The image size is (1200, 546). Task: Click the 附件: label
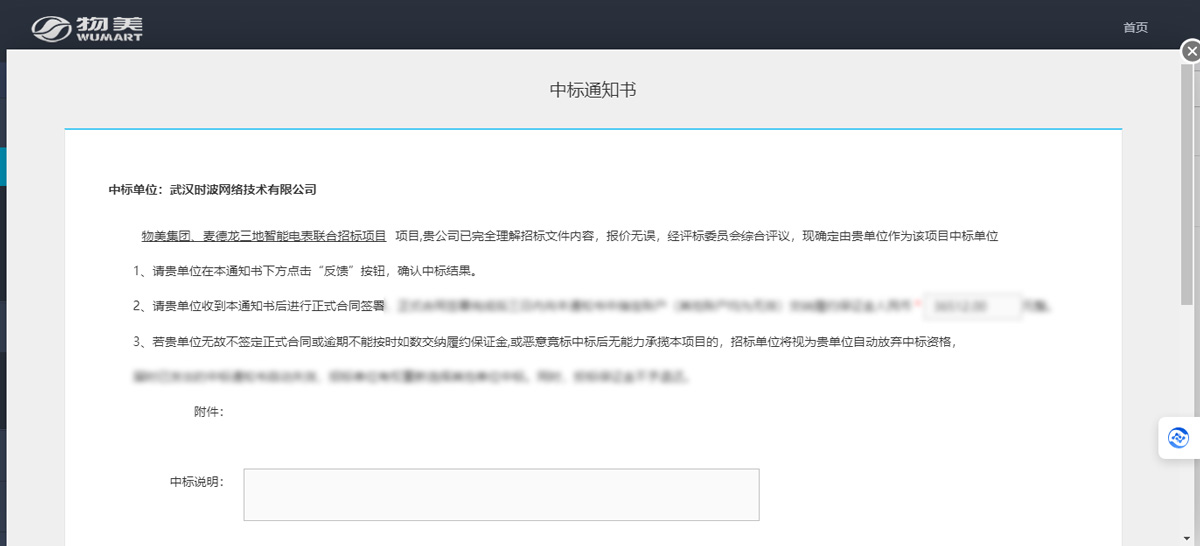(209, 411)
